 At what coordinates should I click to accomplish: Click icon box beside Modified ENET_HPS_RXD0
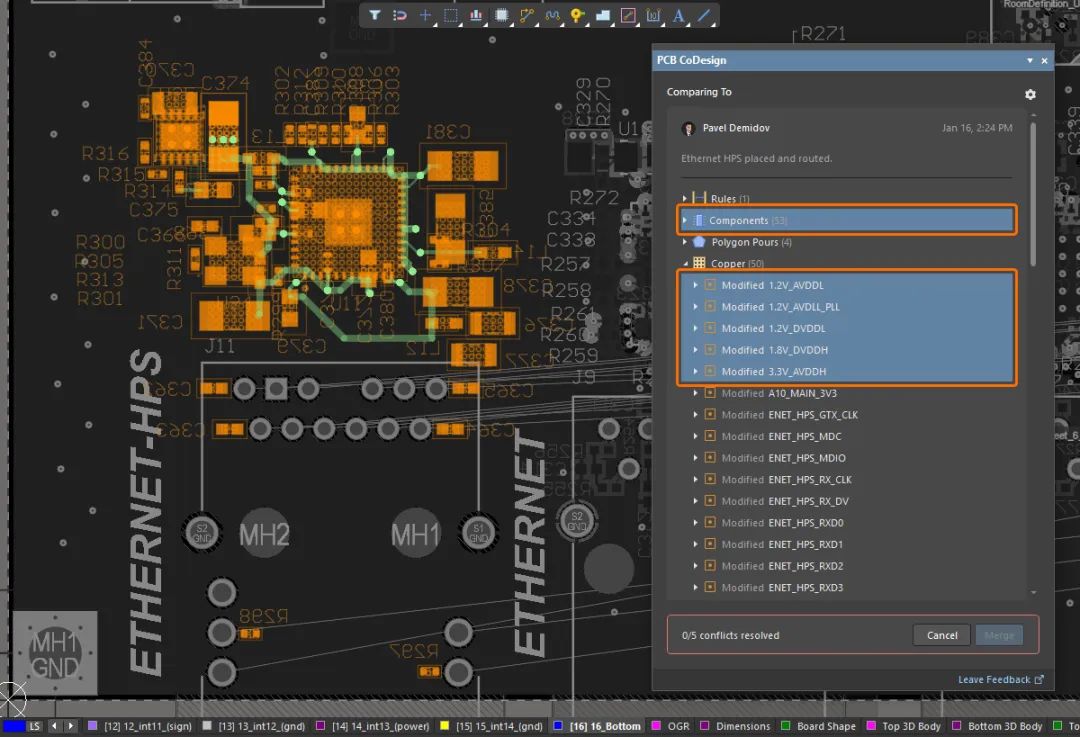[x=710, y=523]
